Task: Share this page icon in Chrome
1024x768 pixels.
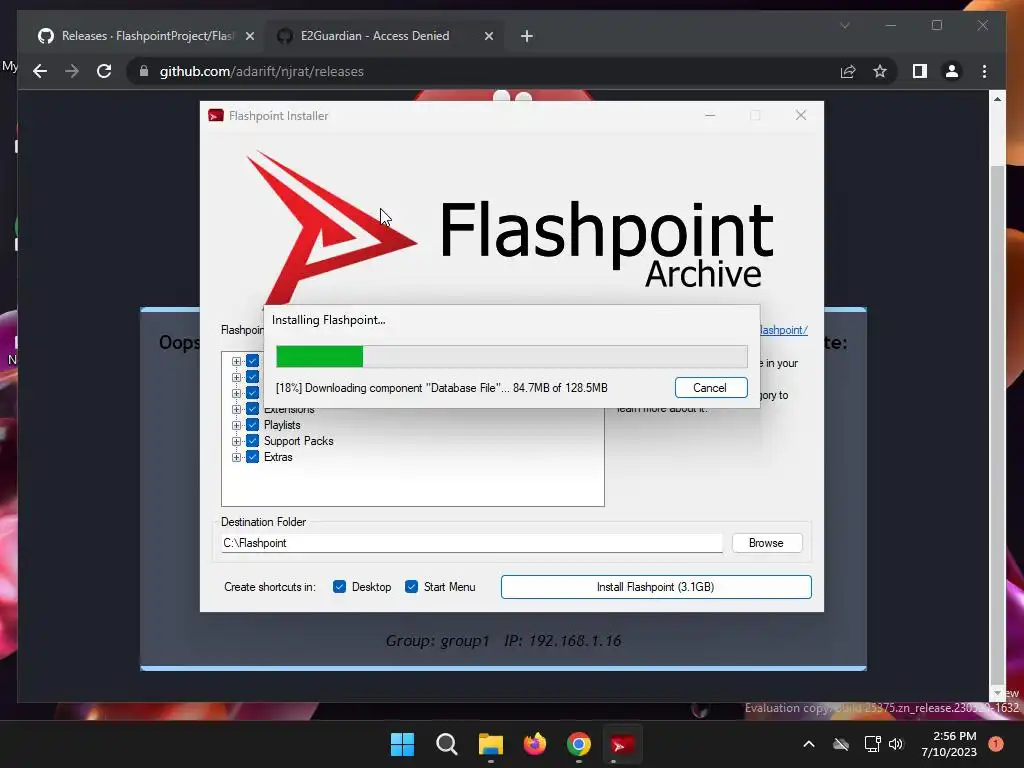Action: pos(848,71)
